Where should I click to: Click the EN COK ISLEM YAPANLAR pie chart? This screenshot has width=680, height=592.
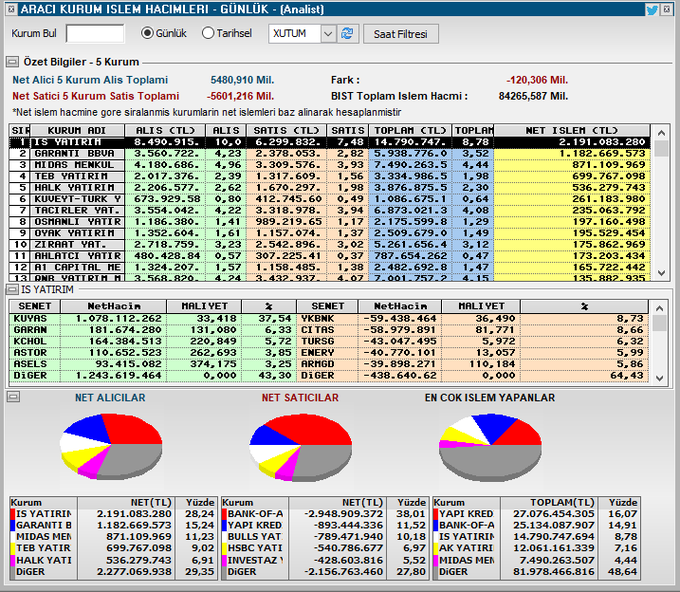[x=490, y=447]
